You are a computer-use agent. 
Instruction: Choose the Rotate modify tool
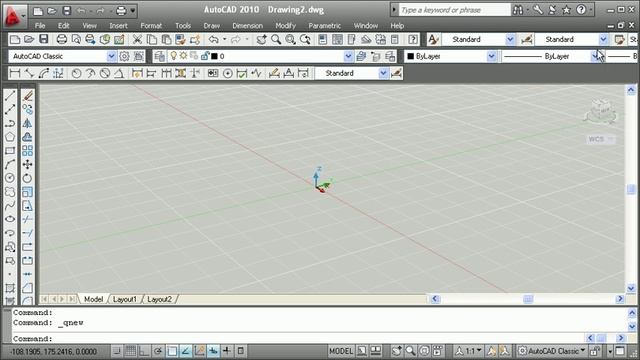pyautogui.click(x=27, y=178)
